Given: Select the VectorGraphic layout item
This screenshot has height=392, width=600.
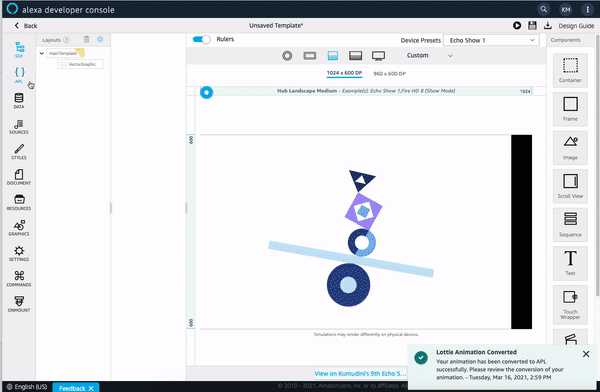Looking at the screenshot, I should point(80,64).
